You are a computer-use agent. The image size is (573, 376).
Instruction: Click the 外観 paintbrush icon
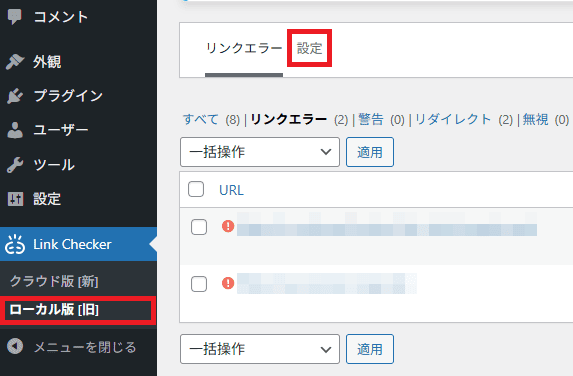click(15, 61)
